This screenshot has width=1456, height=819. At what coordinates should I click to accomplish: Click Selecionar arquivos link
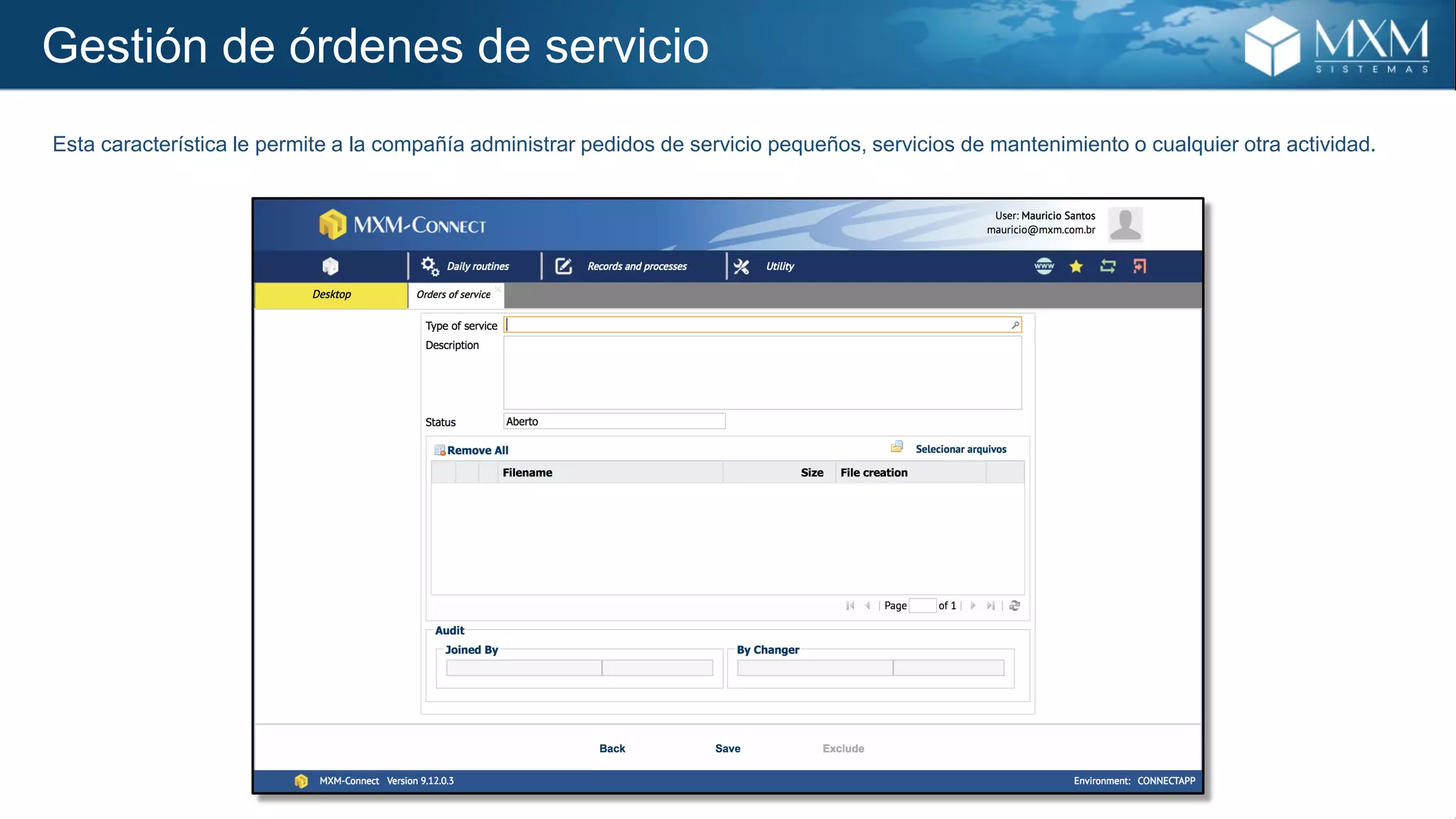tap(961, 449)
